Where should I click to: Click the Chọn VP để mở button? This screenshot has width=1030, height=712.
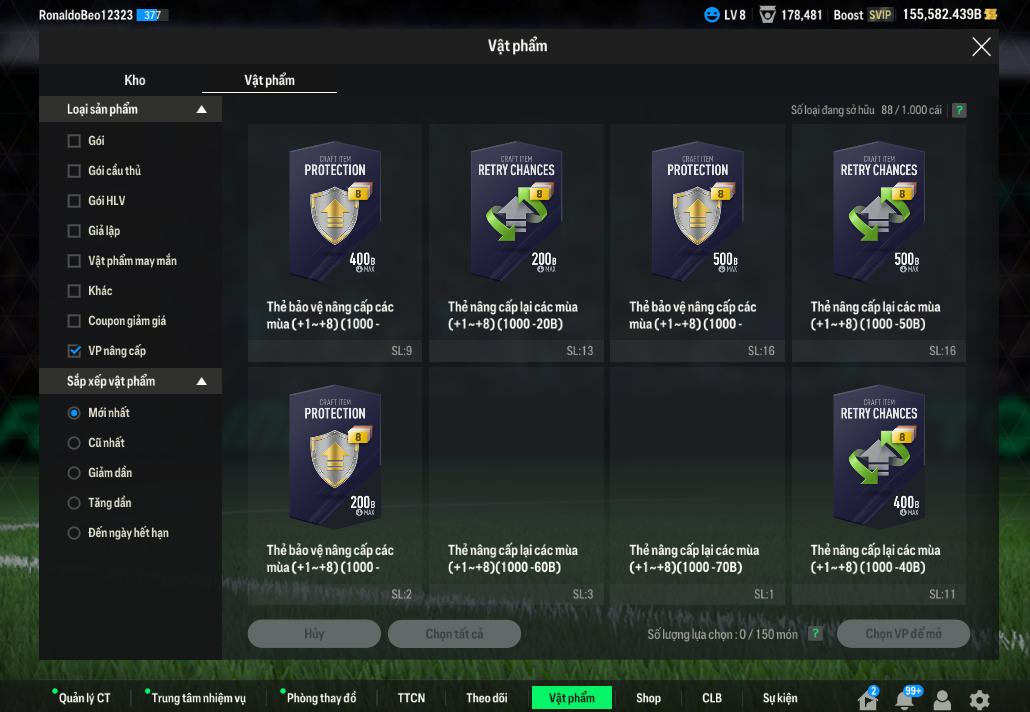click(903, 634)
